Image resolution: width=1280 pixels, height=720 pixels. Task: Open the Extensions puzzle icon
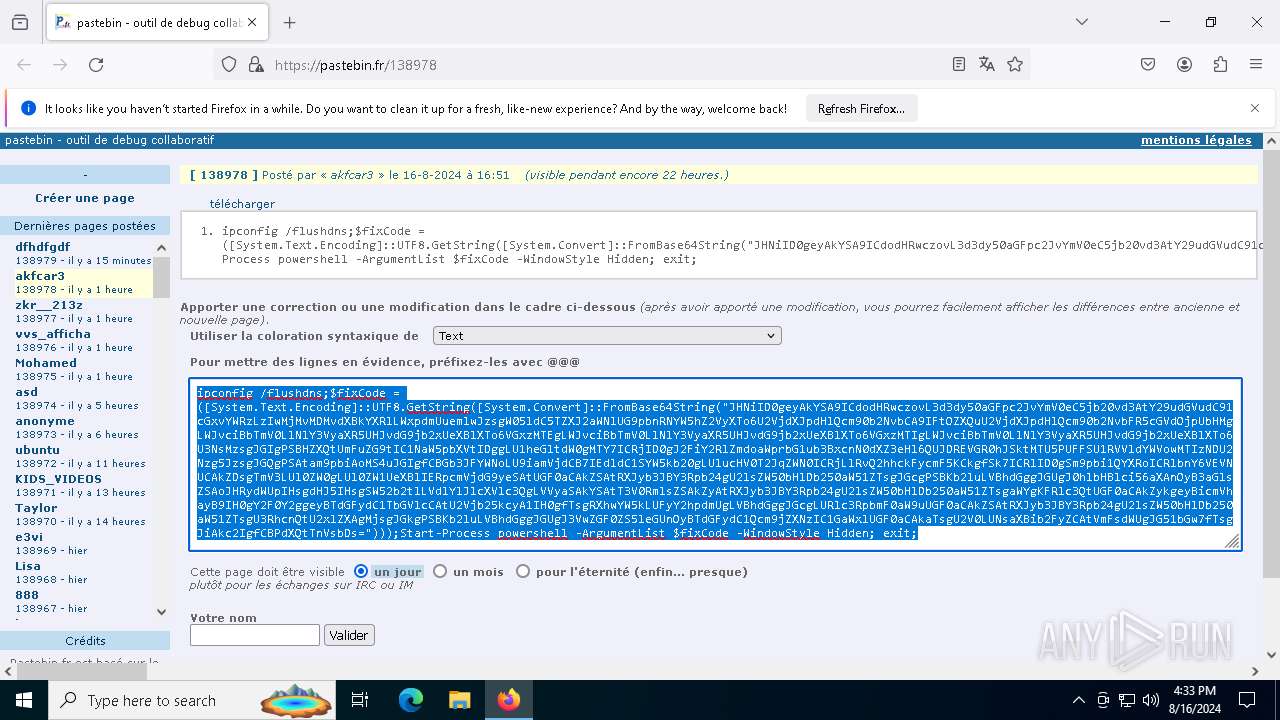(x=1220, y=64)
